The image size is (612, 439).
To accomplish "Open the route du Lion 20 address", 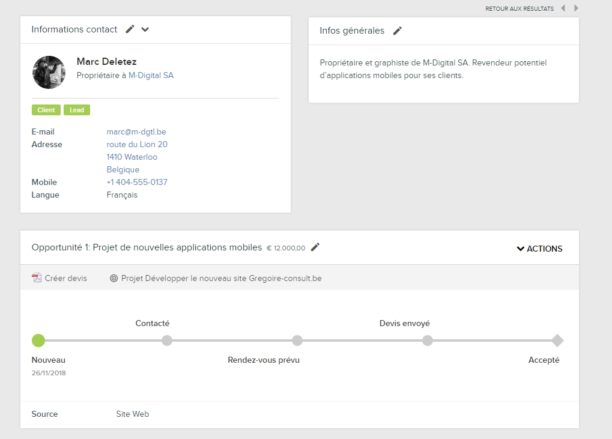I will click(137, 144).
